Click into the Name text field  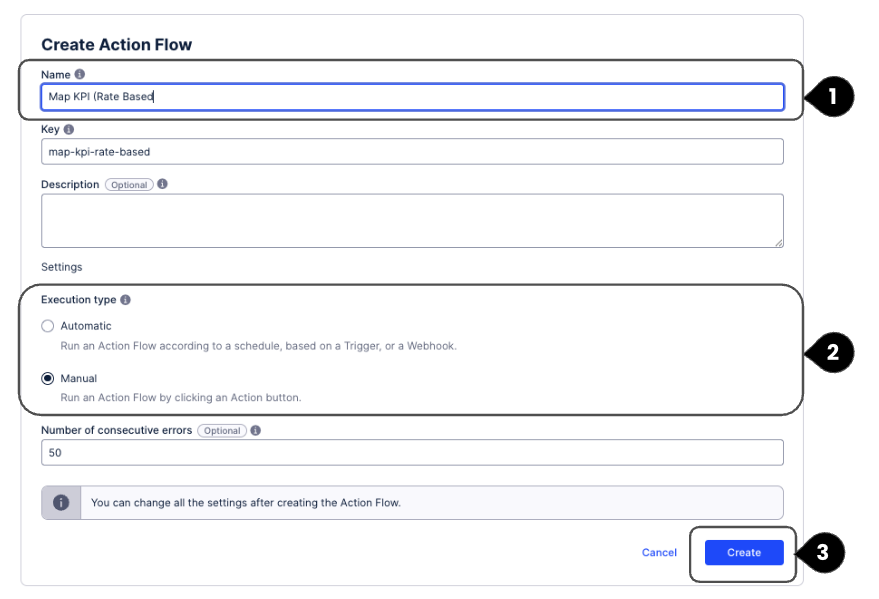(411, 96)
